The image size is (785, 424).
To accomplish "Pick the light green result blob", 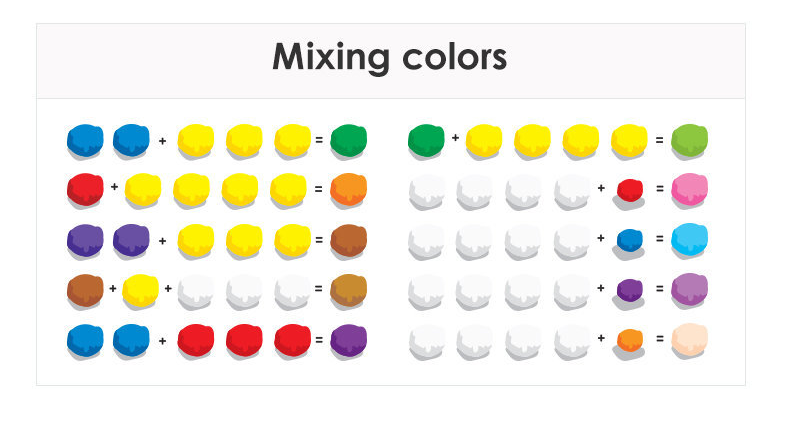I will [689, 139].
